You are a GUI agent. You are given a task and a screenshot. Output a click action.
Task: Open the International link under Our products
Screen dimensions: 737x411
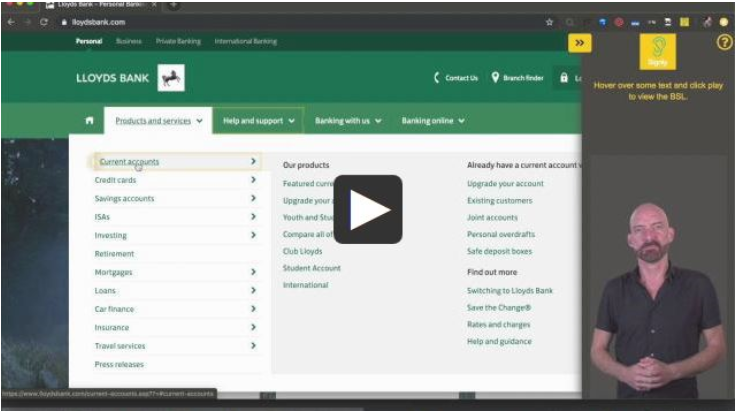[306, 285]
